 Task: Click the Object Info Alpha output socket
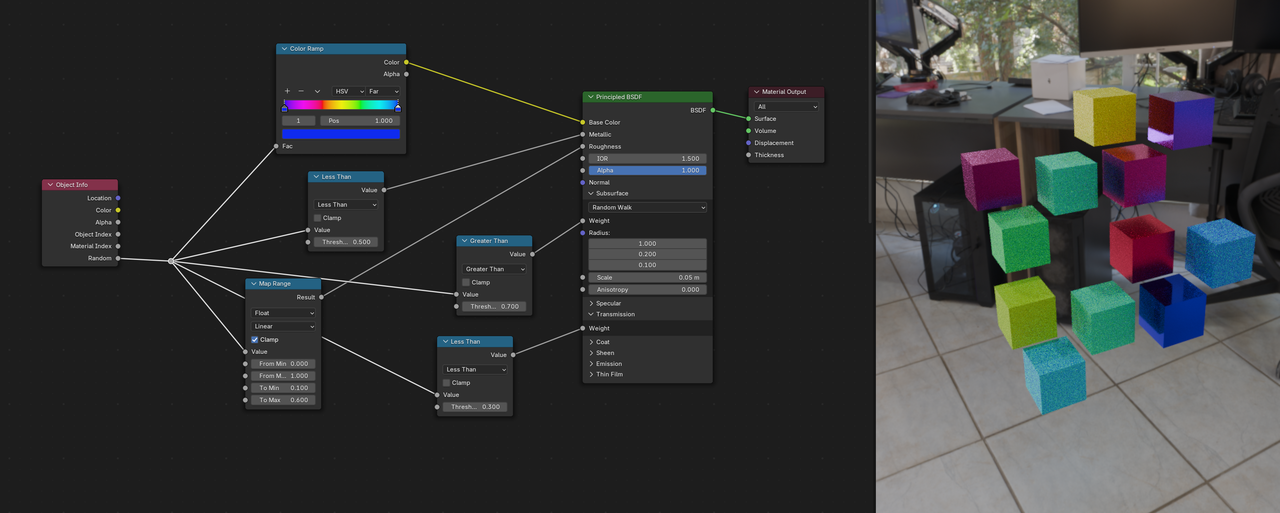click(x=118, y=222)
